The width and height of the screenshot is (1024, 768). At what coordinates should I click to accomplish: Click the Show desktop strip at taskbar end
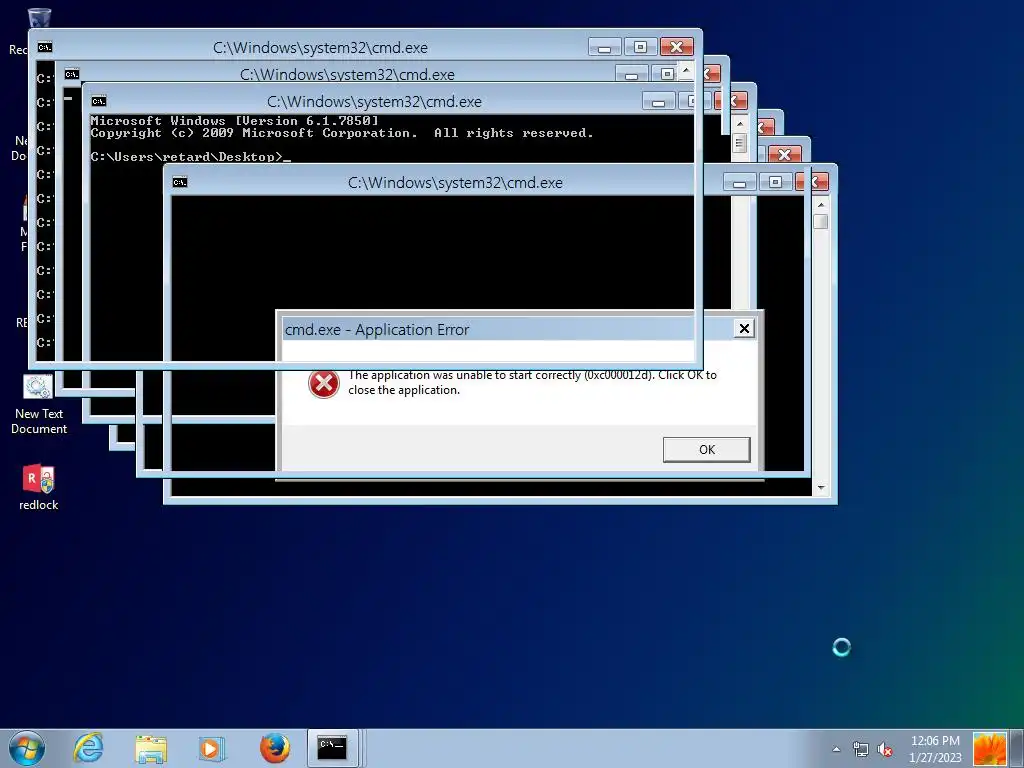coord(1016,748)
